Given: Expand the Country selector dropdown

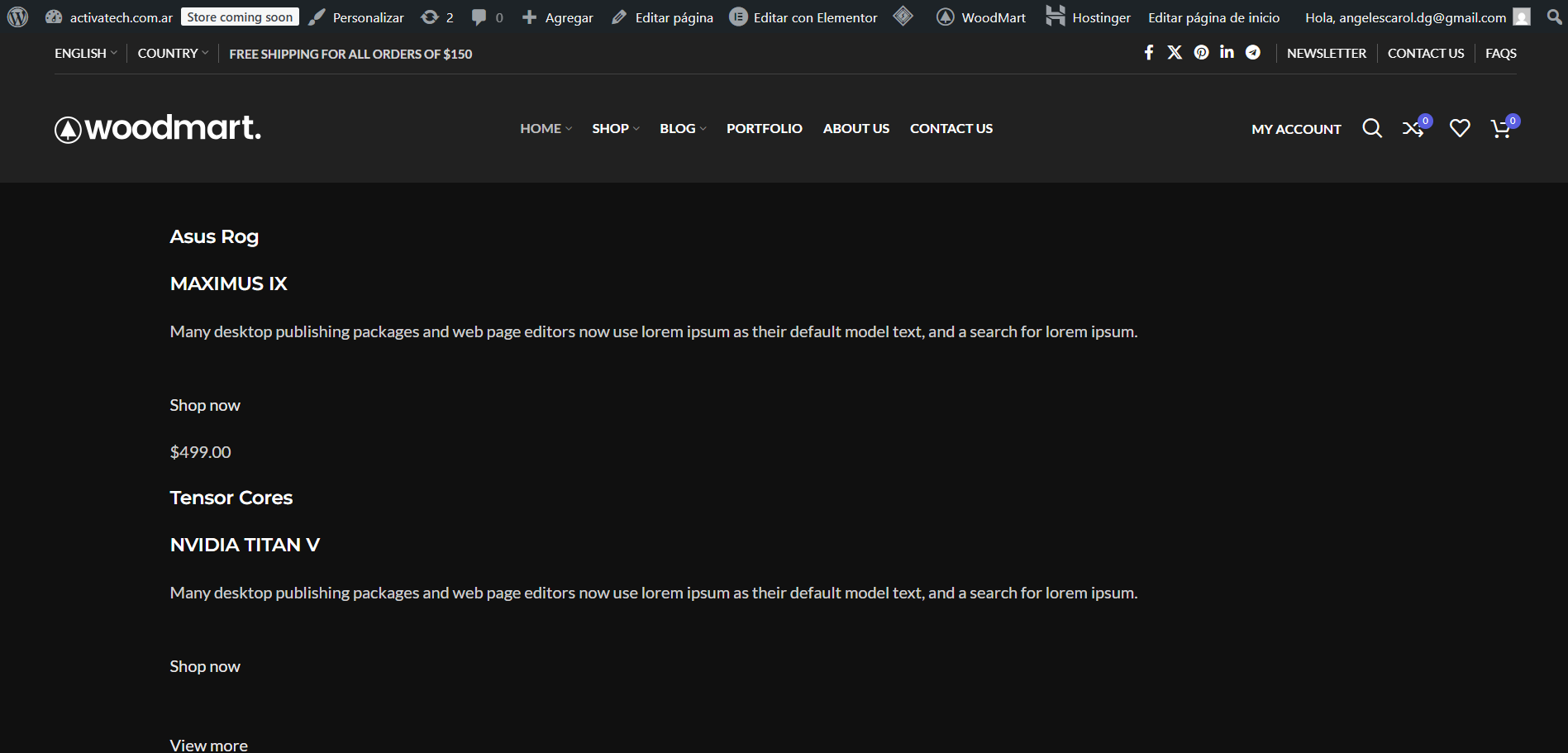Looking at the screenshot, I should (172, 54).
